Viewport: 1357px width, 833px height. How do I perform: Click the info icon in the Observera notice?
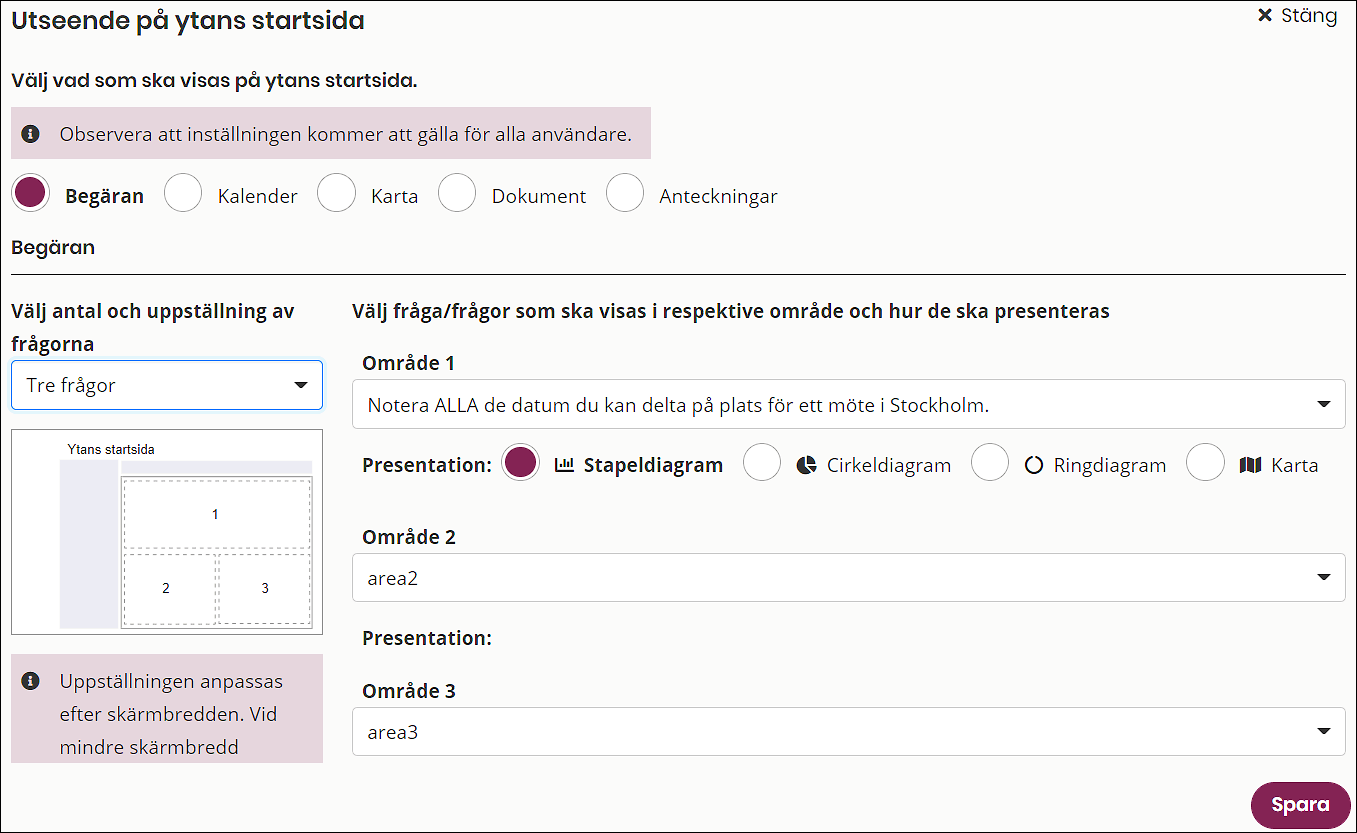pos(30,132)
